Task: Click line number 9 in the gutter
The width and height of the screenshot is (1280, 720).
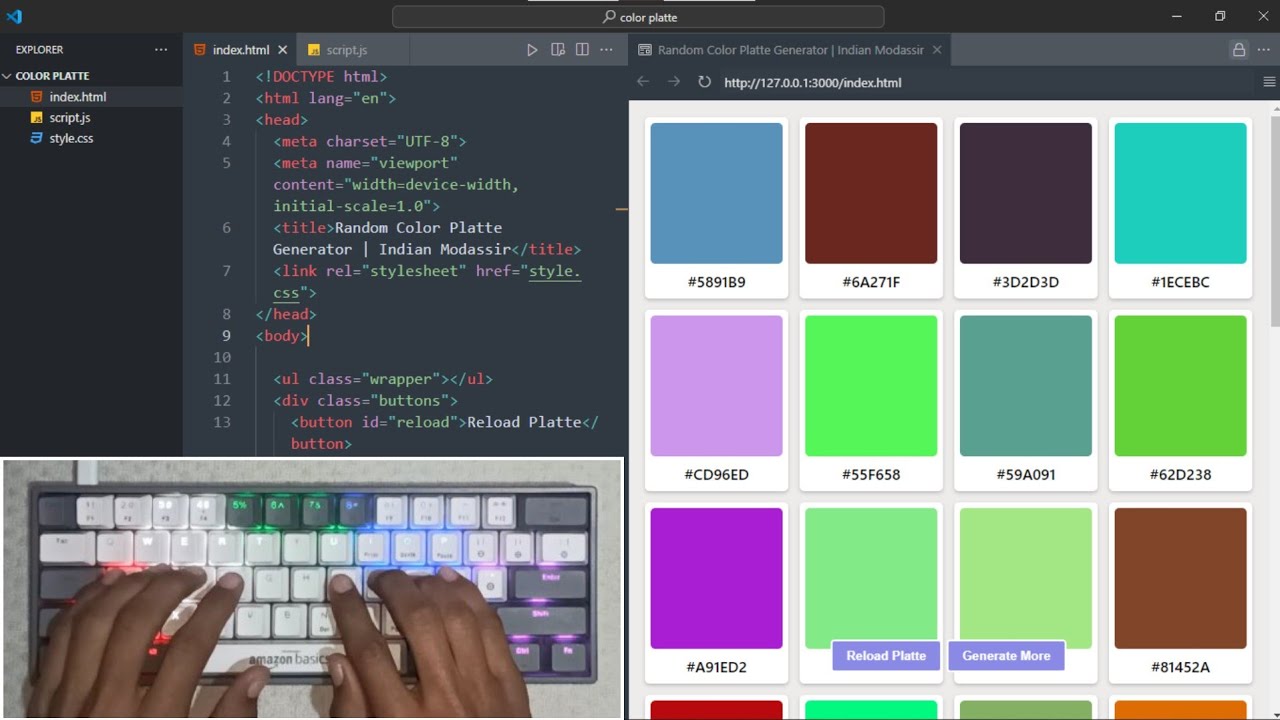Action: click(226, 336)
